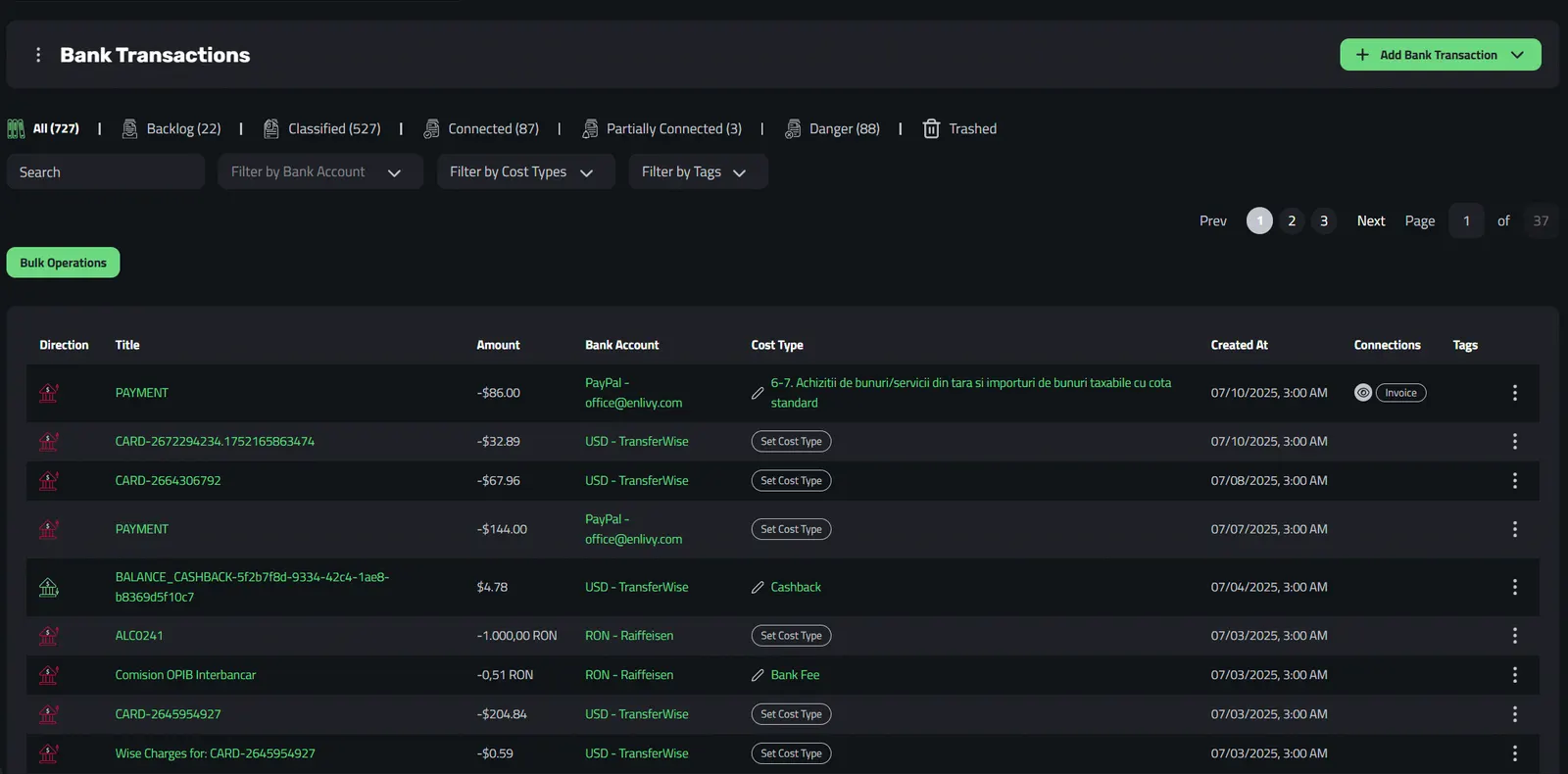Open the Filter by Cost Types dropdown
The width and height of the screenshot is (1568, 774).
pos(526,171)
